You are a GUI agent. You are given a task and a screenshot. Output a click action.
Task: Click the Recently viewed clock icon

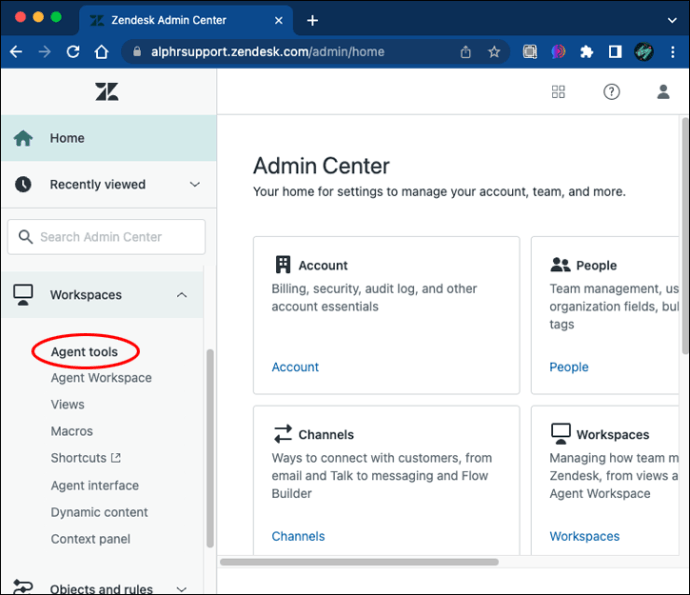(x=23, y=184)
